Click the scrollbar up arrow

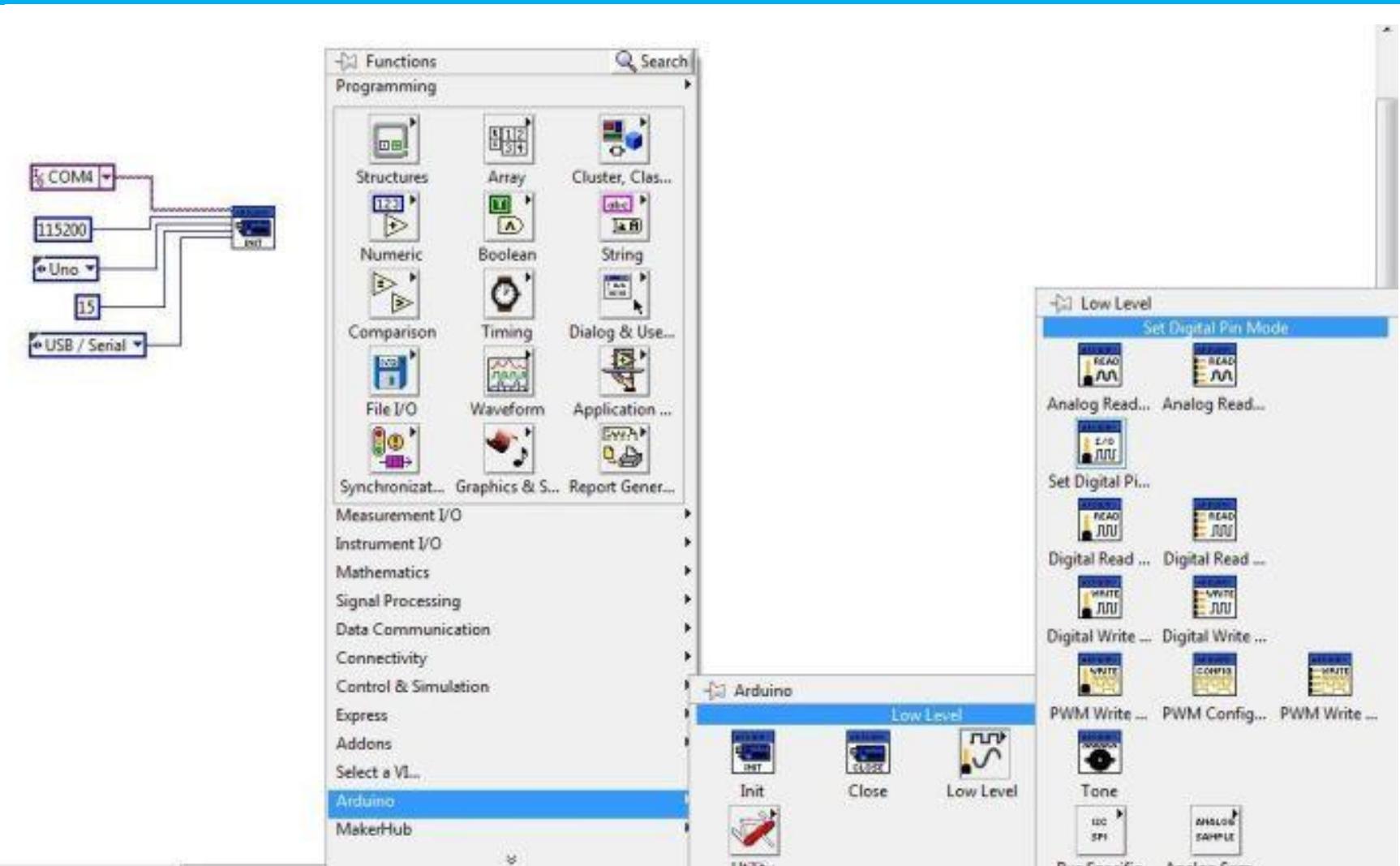pos(1386,30)
